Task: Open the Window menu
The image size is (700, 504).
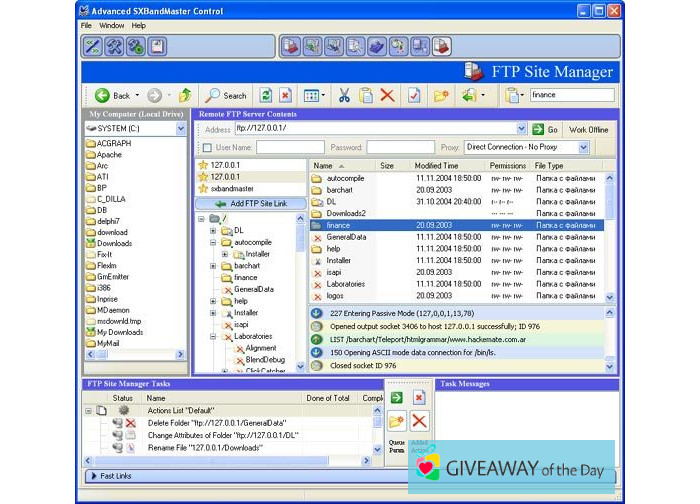Action: click(112, 25)
